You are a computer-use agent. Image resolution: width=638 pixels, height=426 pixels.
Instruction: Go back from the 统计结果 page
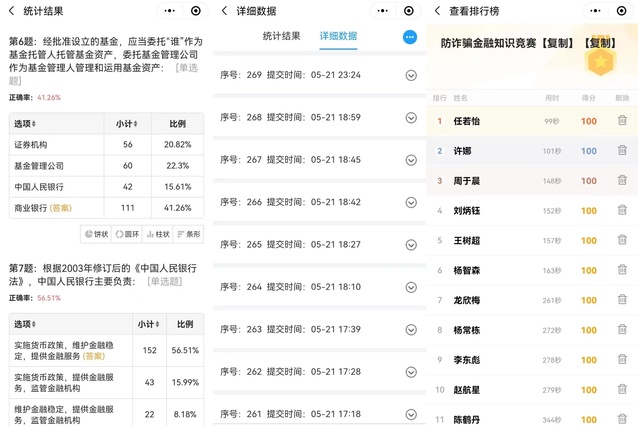(x=10, y=11)
